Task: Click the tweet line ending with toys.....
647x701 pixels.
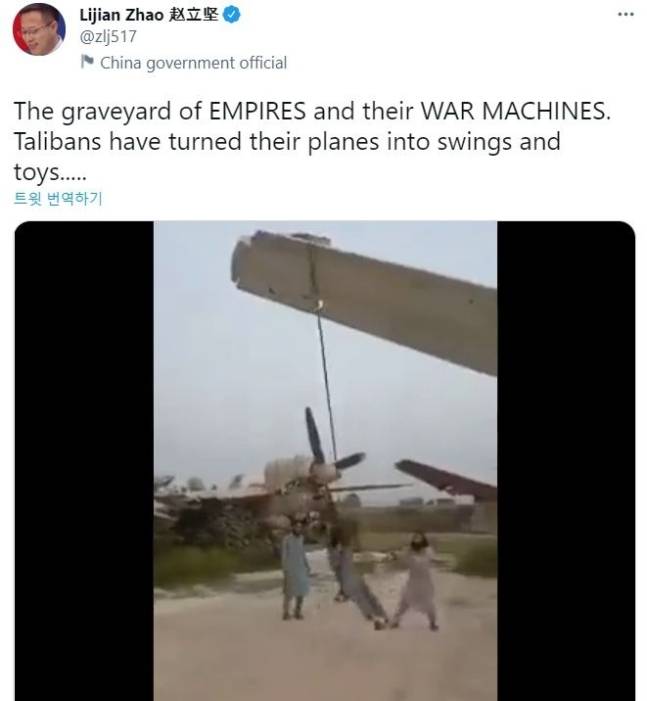Action: pos(50,172)
